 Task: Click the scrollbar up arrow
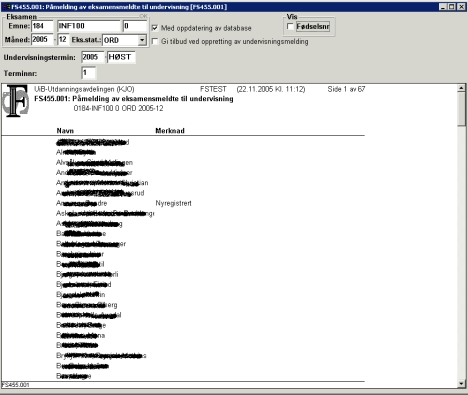coord(461,88)
